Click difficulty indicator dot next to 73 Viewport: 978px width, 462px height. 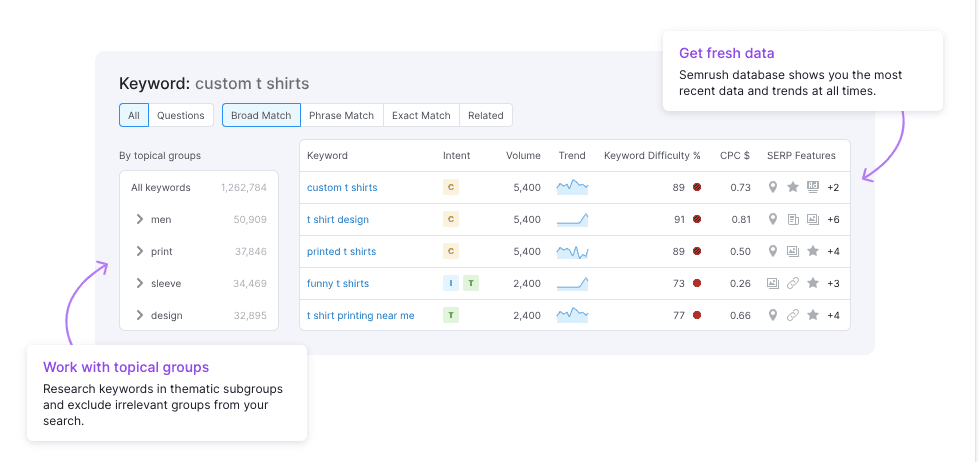697,283
